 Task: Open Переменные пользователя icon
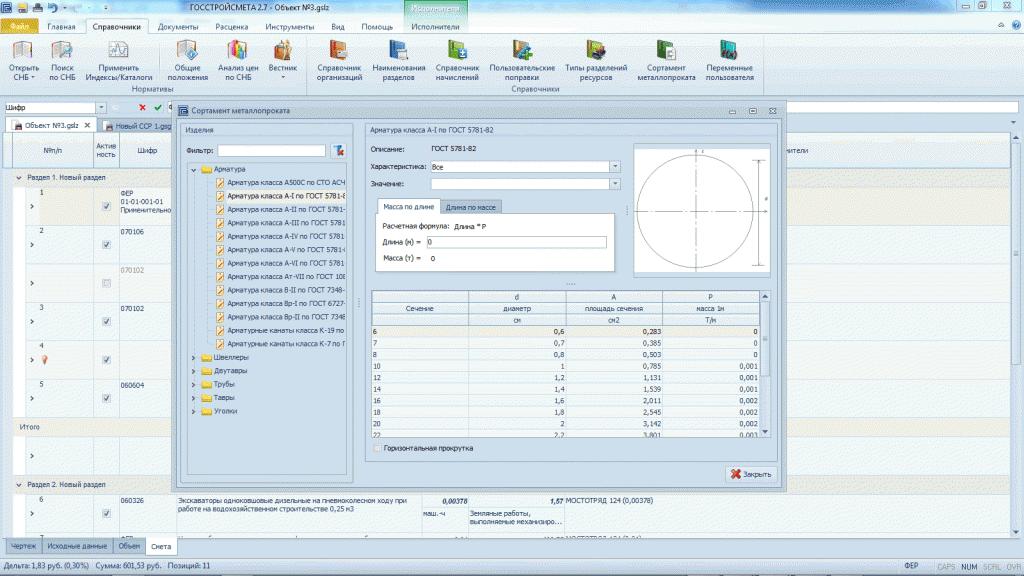click(728, 52)
